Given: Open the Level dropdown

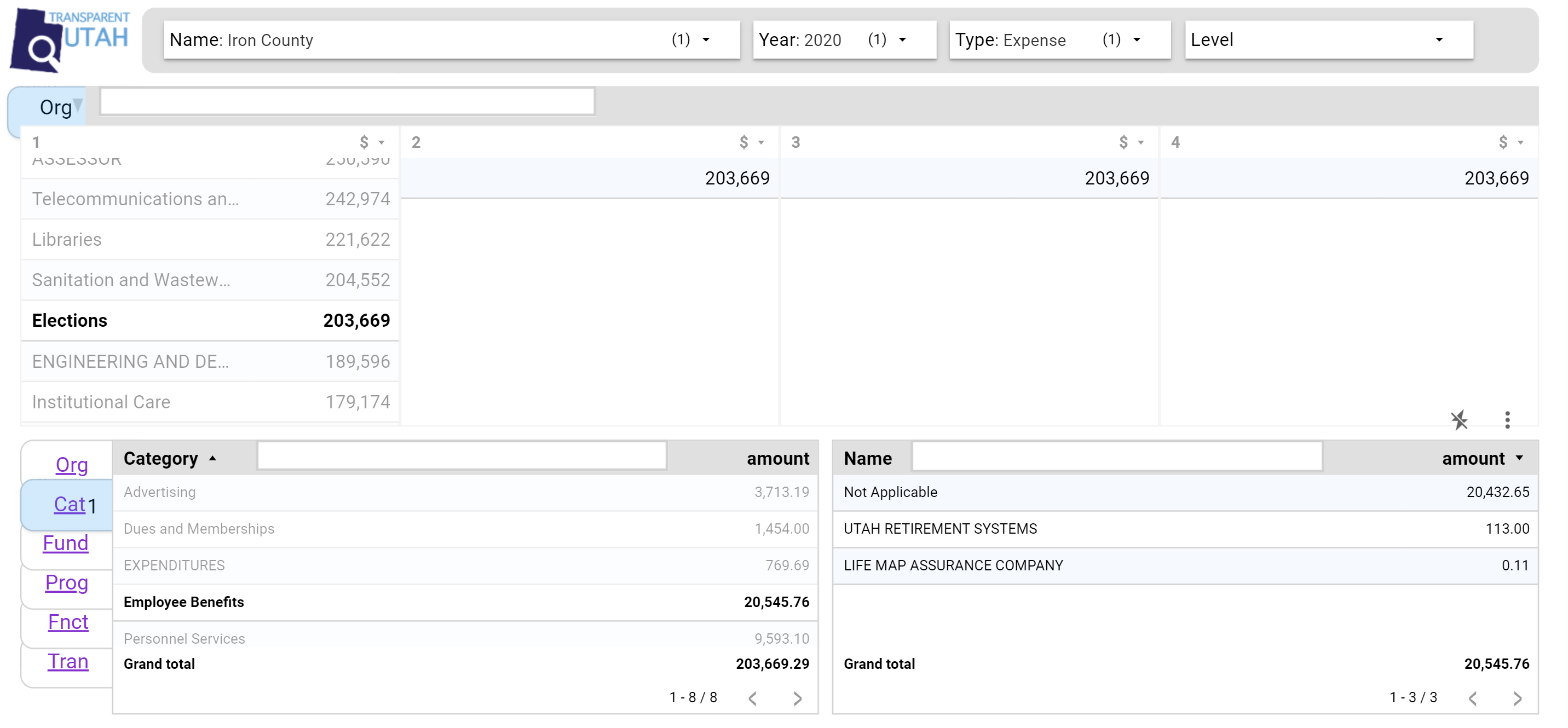Looking at the screenshot, I should coord(1328,40).
